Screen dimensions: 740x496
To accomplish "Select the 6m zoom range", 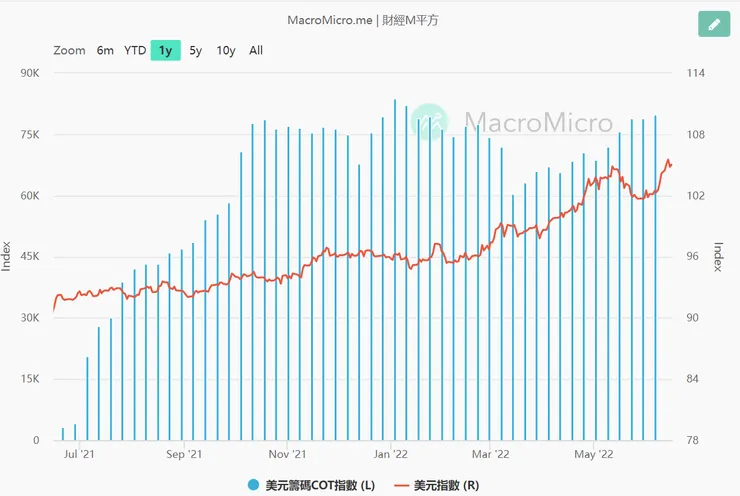I will point(105,50).
